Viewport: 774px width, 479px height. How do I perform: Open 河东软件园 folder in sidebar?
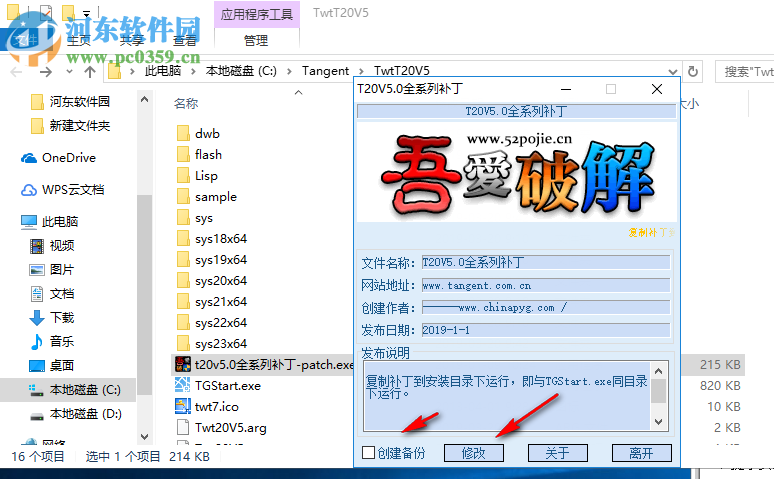coord(70,102)
